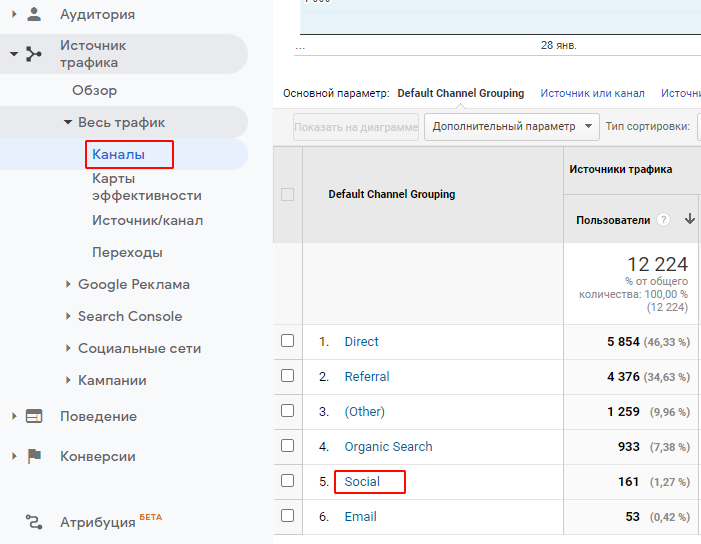Open the Organic Search channel link
This screenshot has height=544, width=701.
(388, 447)
